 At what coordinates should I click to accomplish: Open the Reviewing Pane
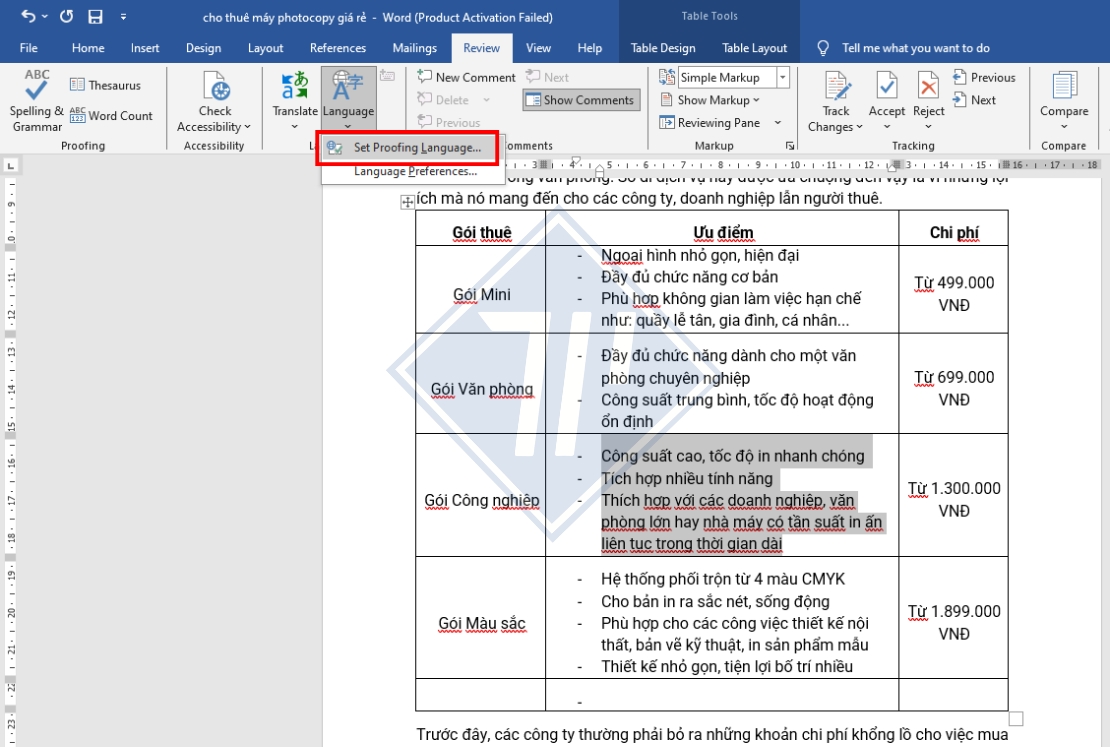coord(710,122)
